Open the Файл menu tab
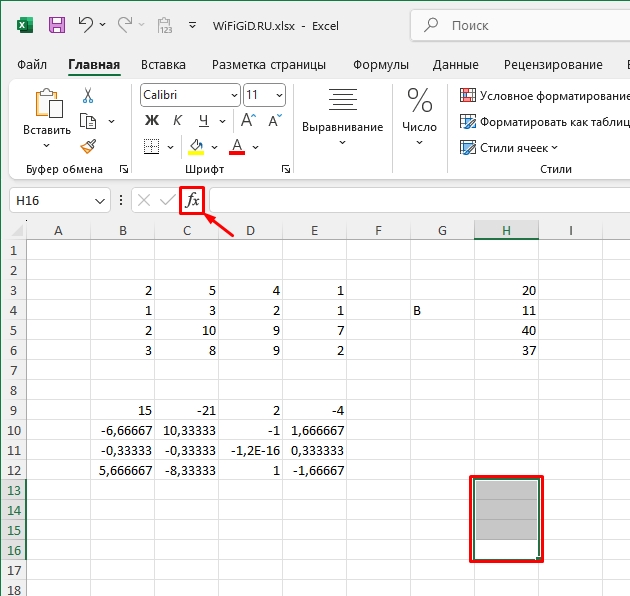 pyautogui.click(x=32, y=65)
